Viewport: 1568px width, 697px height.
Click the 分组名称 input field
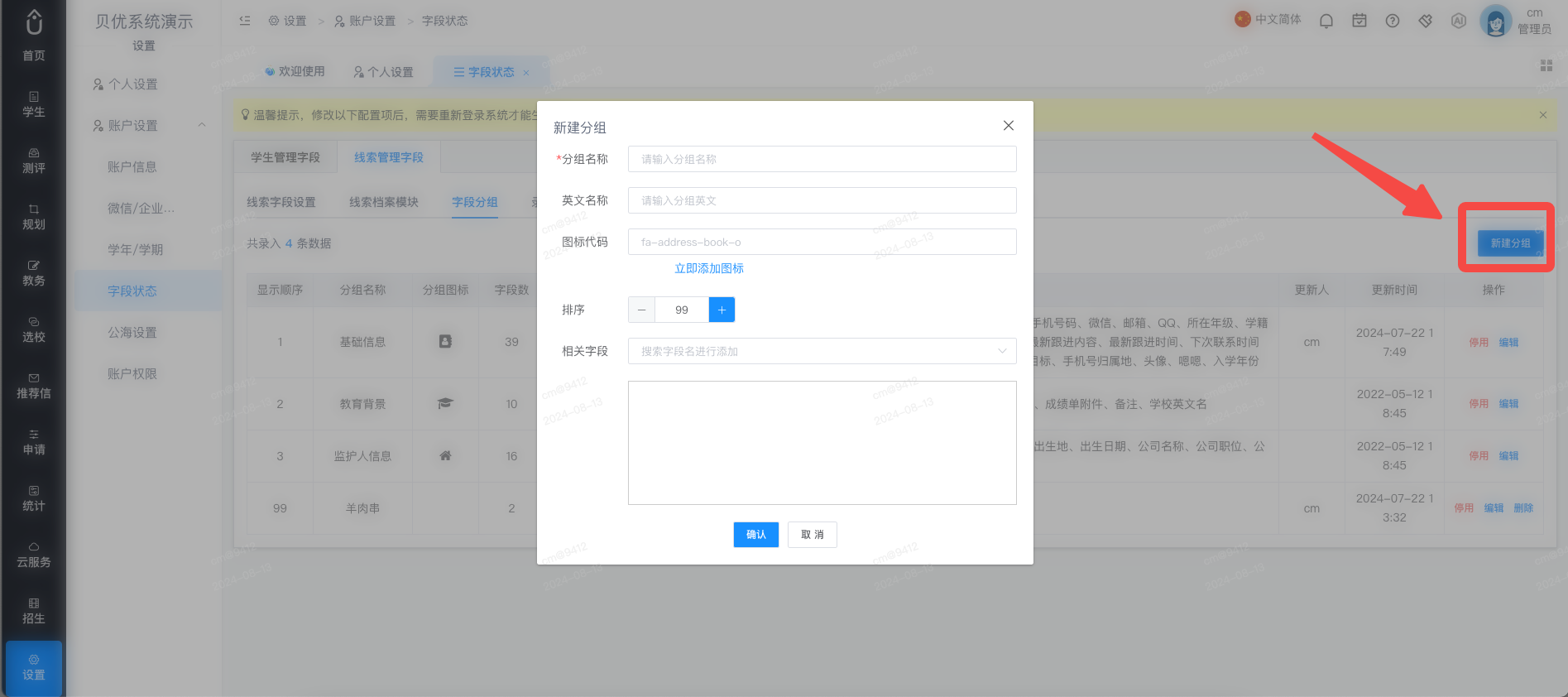coord(822,159)
